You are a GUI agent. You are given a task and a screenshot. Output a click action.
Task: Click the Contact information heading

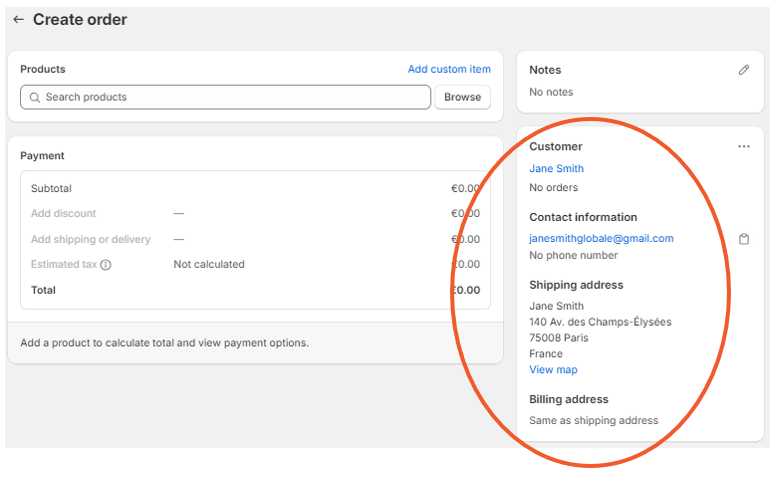(583, 218)
